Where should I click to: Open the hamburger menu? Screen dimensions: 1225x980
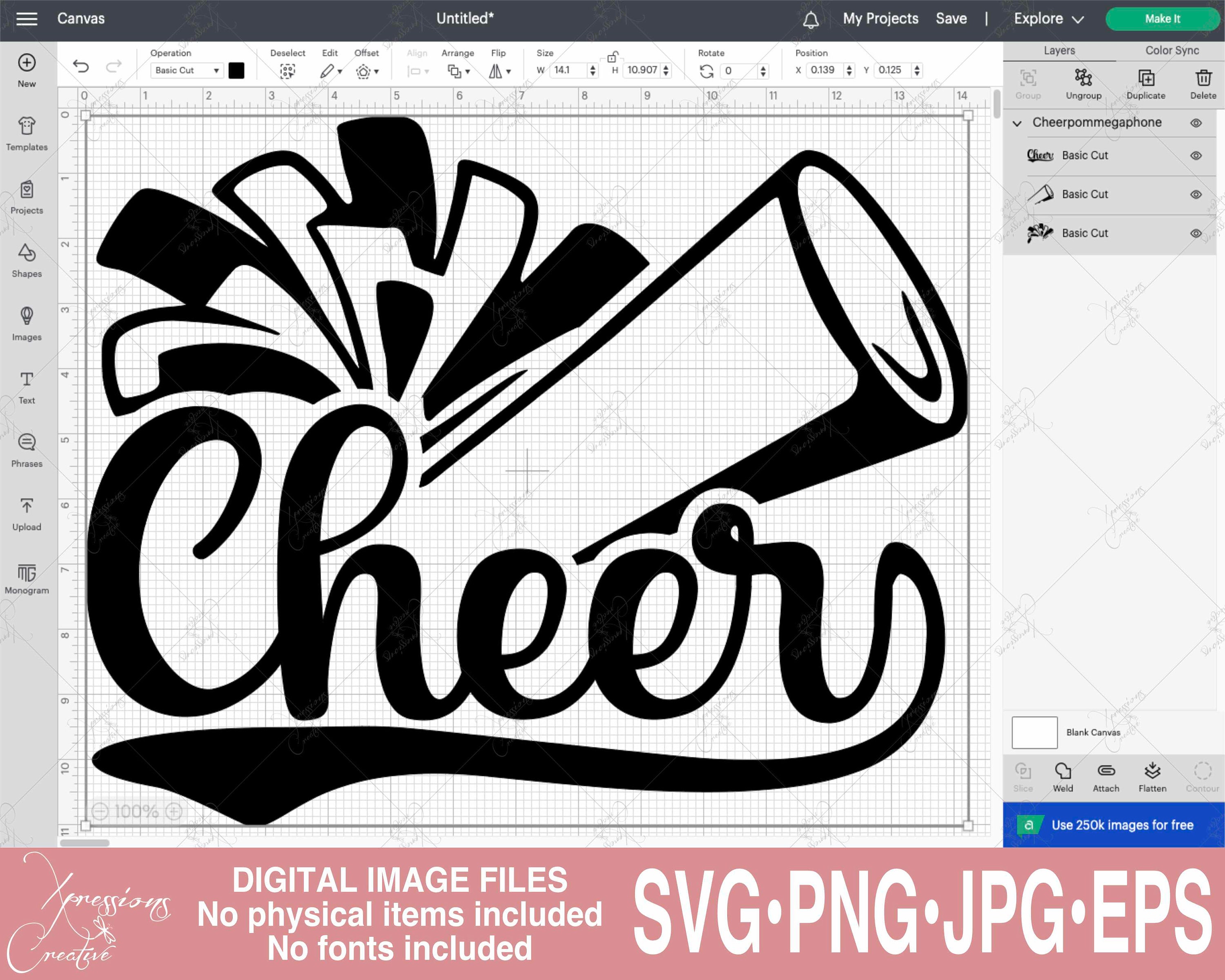pyautogui.click(x=27, y=18)
